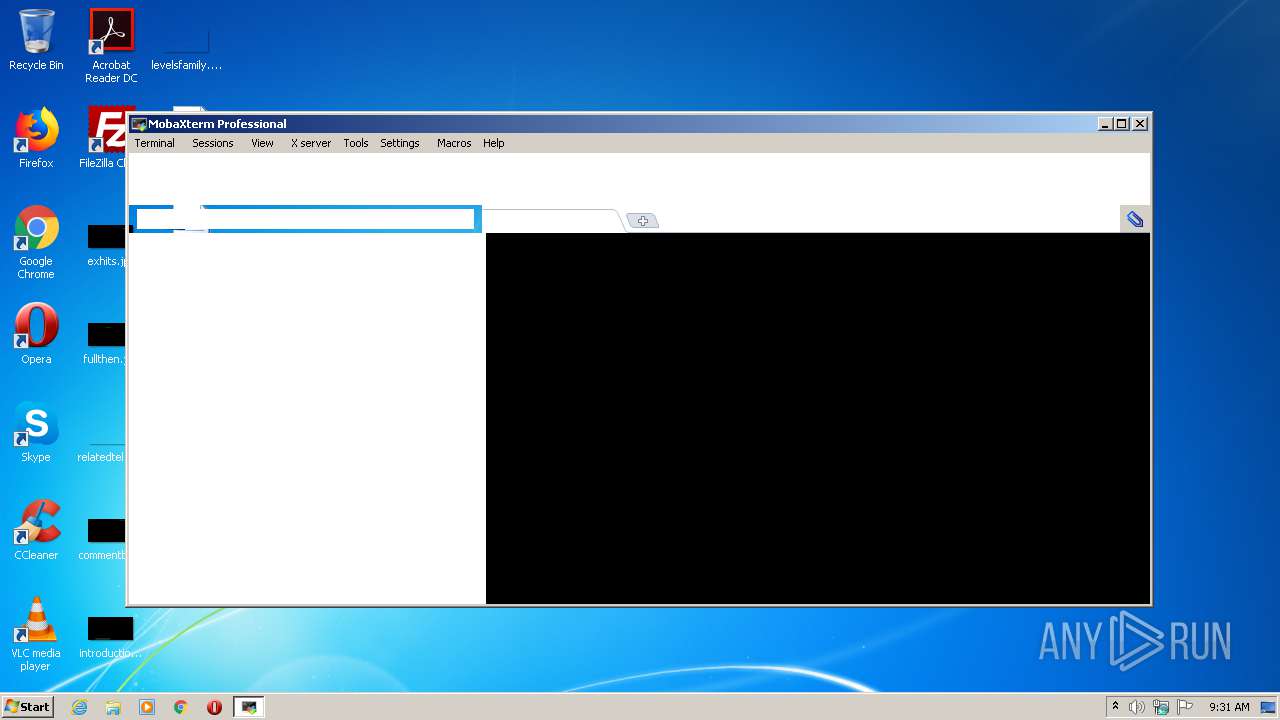Launch Firefox from the desktop

pyautogui.click(x=36, y=138)
